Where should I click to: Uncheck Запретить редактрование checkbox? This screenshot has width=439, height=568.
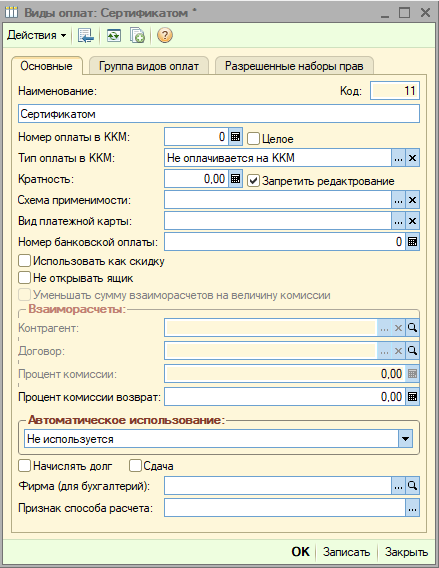pos(253,180)
